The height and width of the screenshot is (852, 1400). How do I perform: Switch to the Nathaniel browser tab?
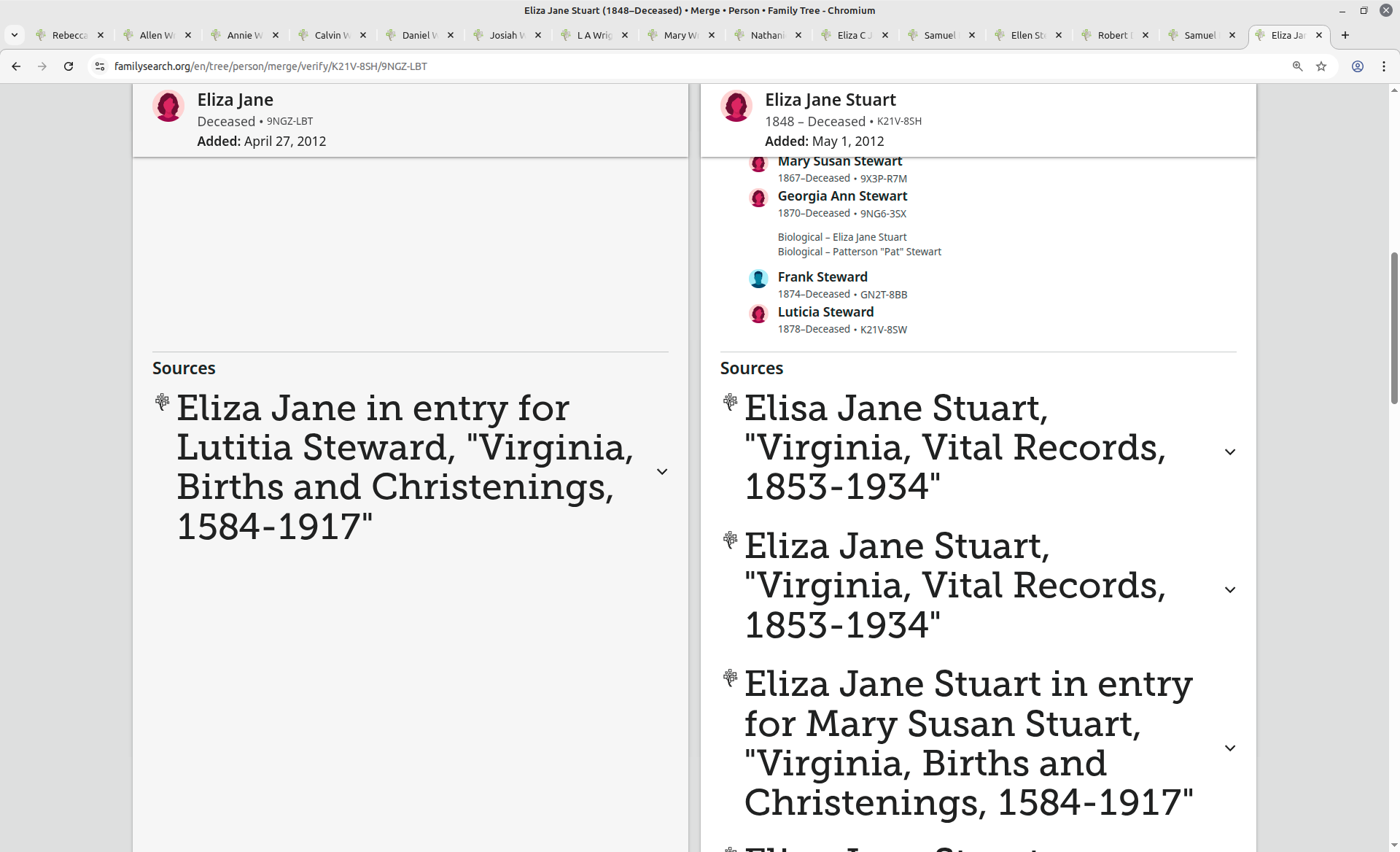pos(767,35)
